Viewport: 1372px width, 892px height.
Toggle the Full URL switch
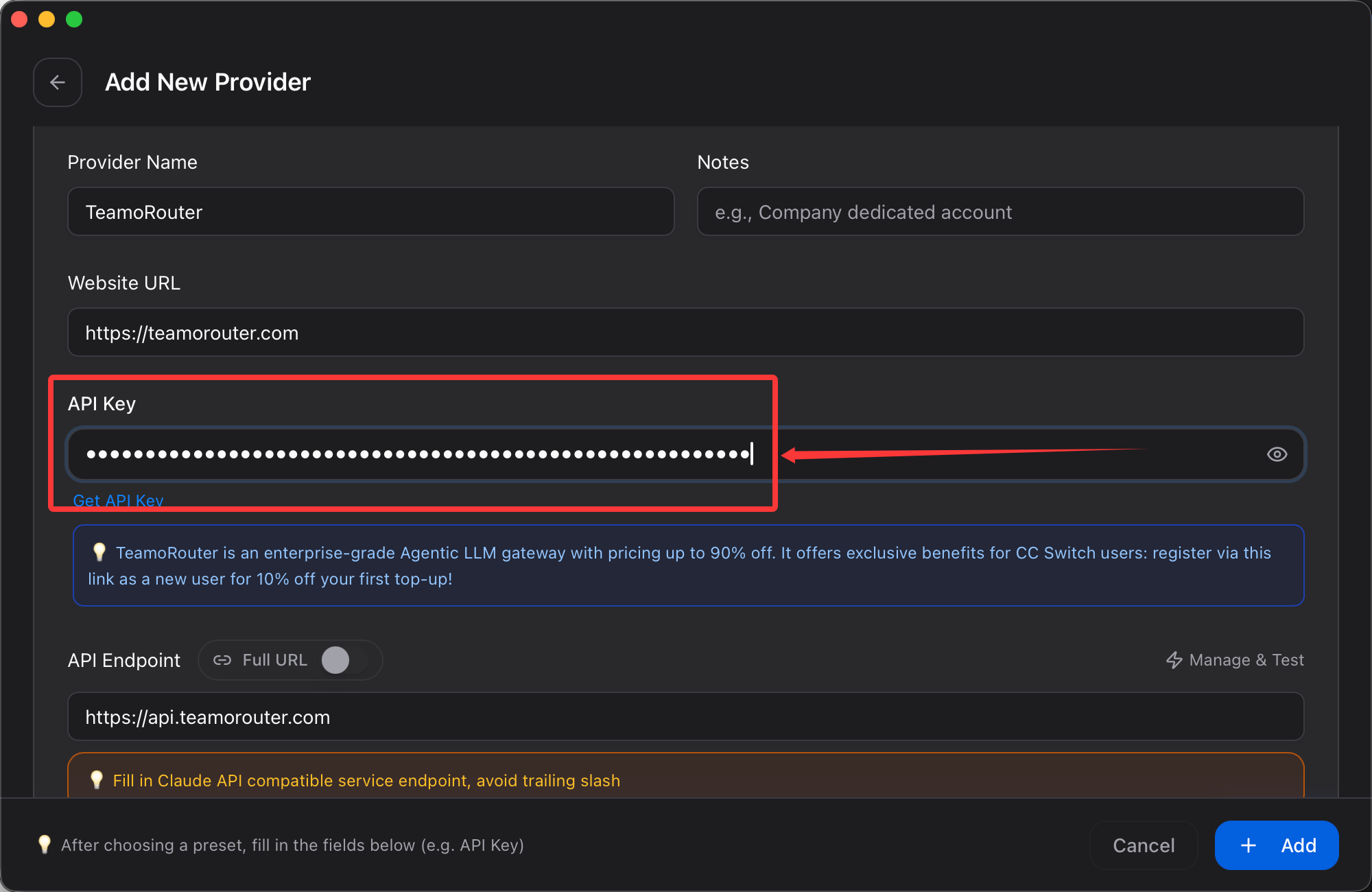[345, 660]
